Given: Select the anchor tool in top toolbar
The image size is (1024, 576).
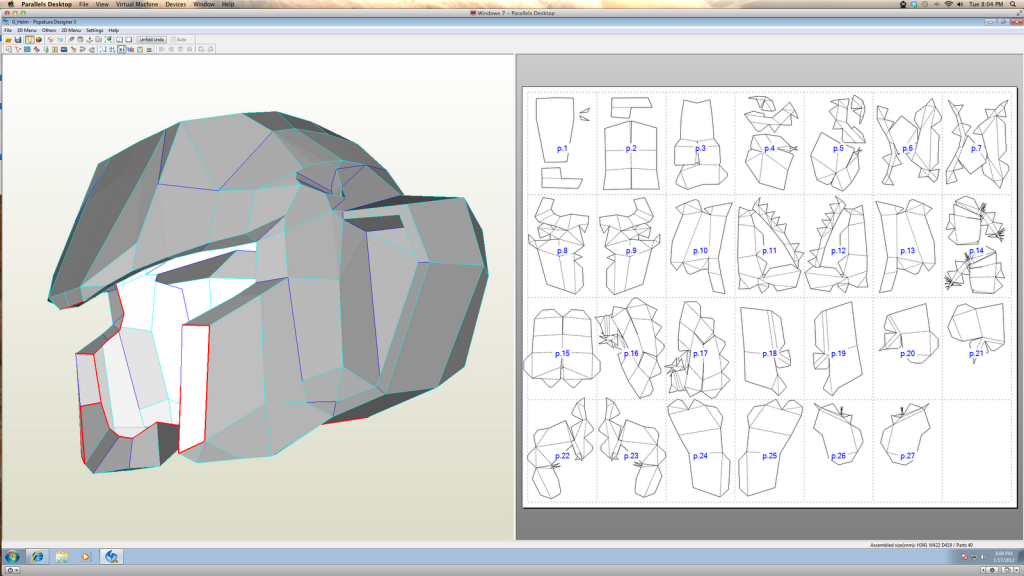Looking at the screenshot, I should click(89, 40).
